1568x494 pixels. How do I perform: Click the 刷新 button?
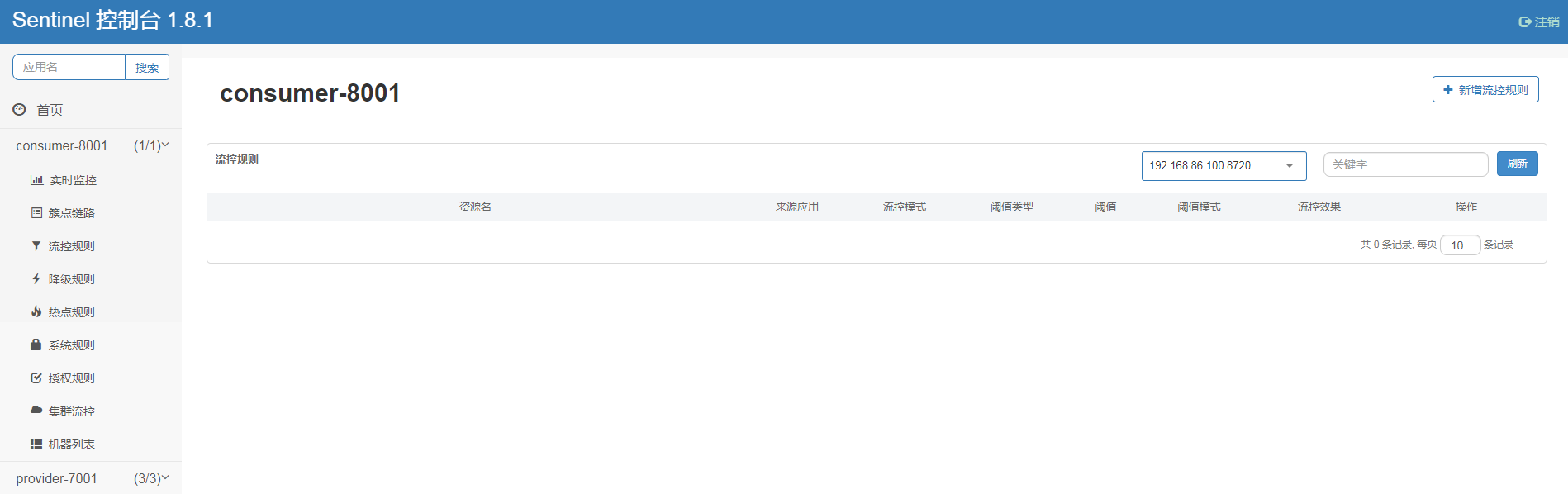(x=1517, y=164)
